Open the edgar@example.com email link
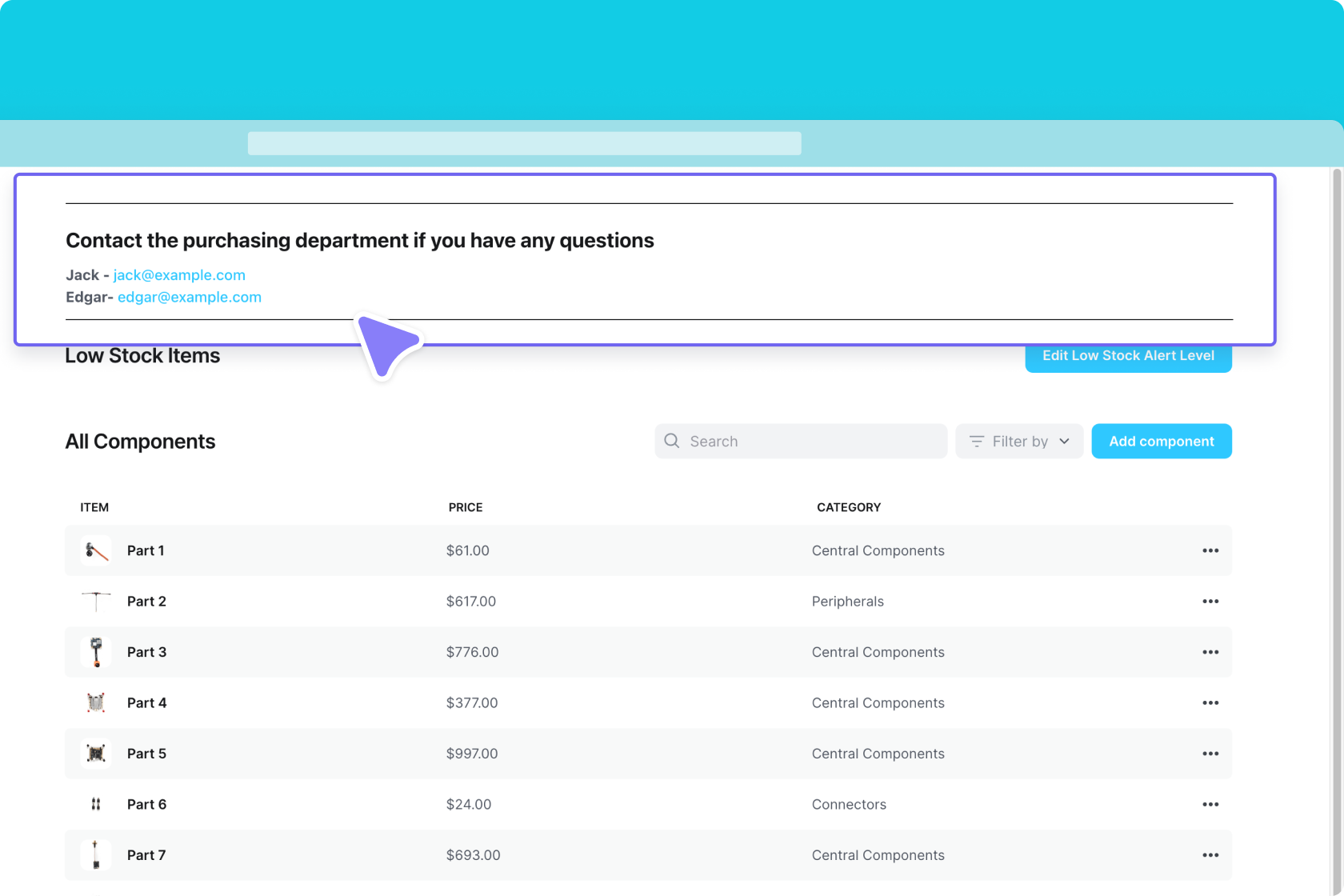Screen dimensions: 1344x896 (x=190, y=298)
